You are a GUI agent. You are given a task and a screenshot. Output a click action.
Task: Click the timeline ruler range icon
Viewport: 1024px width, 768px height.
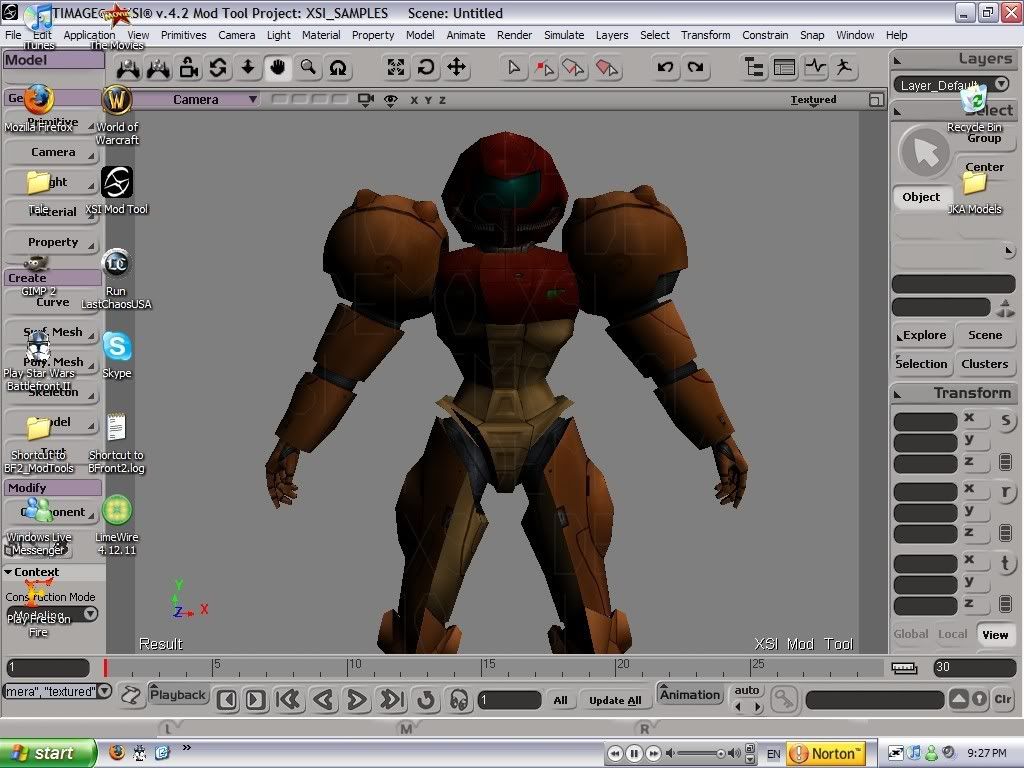point(904,667)
